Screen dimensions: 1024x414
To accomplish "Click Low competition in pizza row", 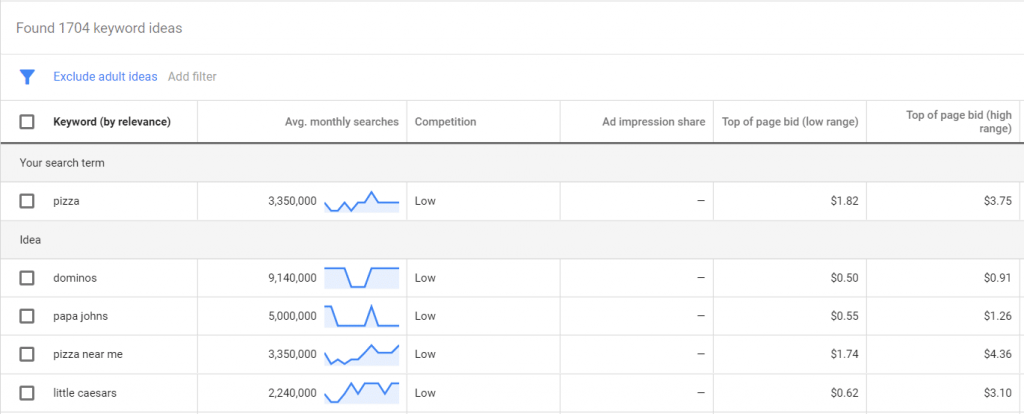I will pos(425,201).
